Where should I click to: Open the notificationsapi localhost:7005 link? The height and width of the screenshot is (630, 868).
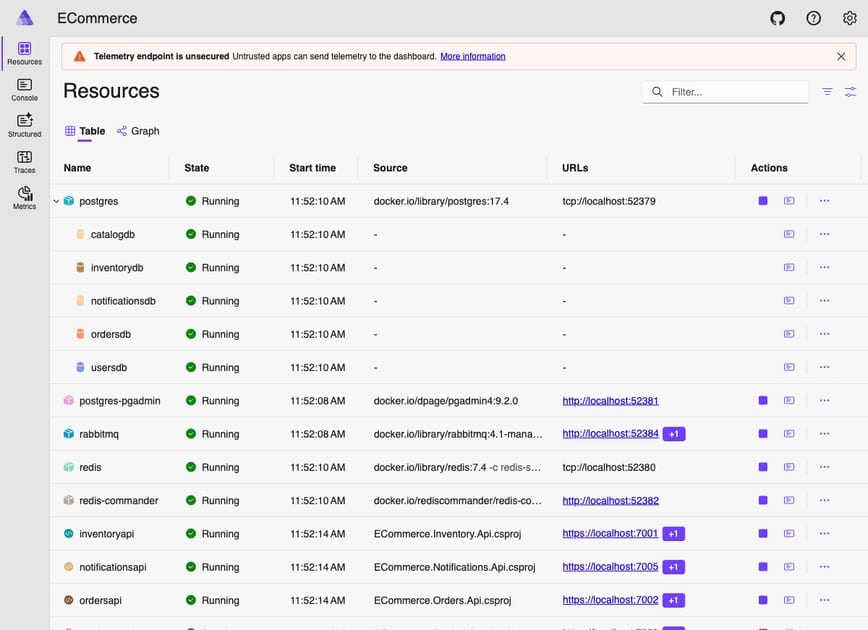(610, 566)
